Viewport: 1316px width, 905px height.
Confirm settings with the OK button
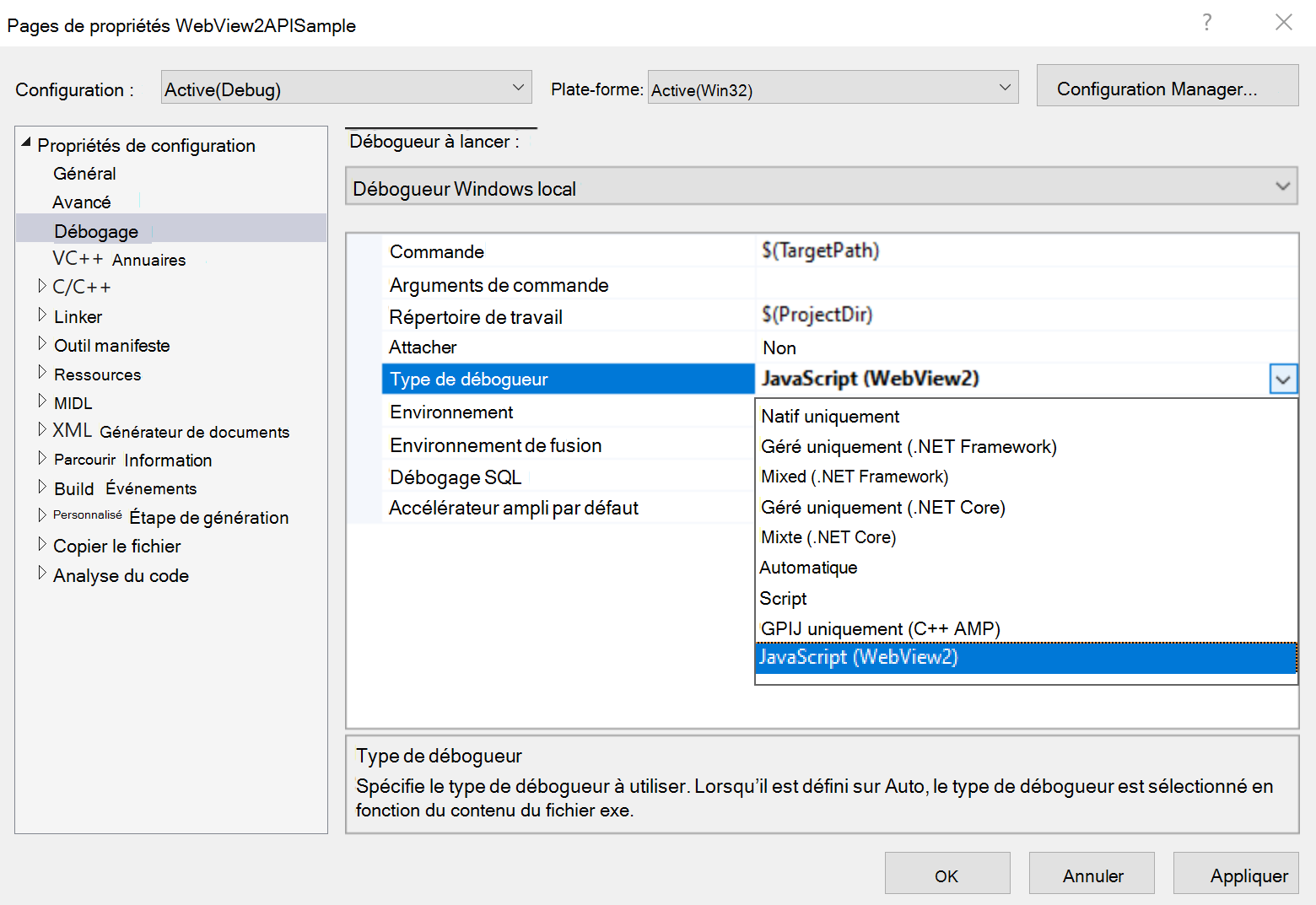click(x=947, y=874)
